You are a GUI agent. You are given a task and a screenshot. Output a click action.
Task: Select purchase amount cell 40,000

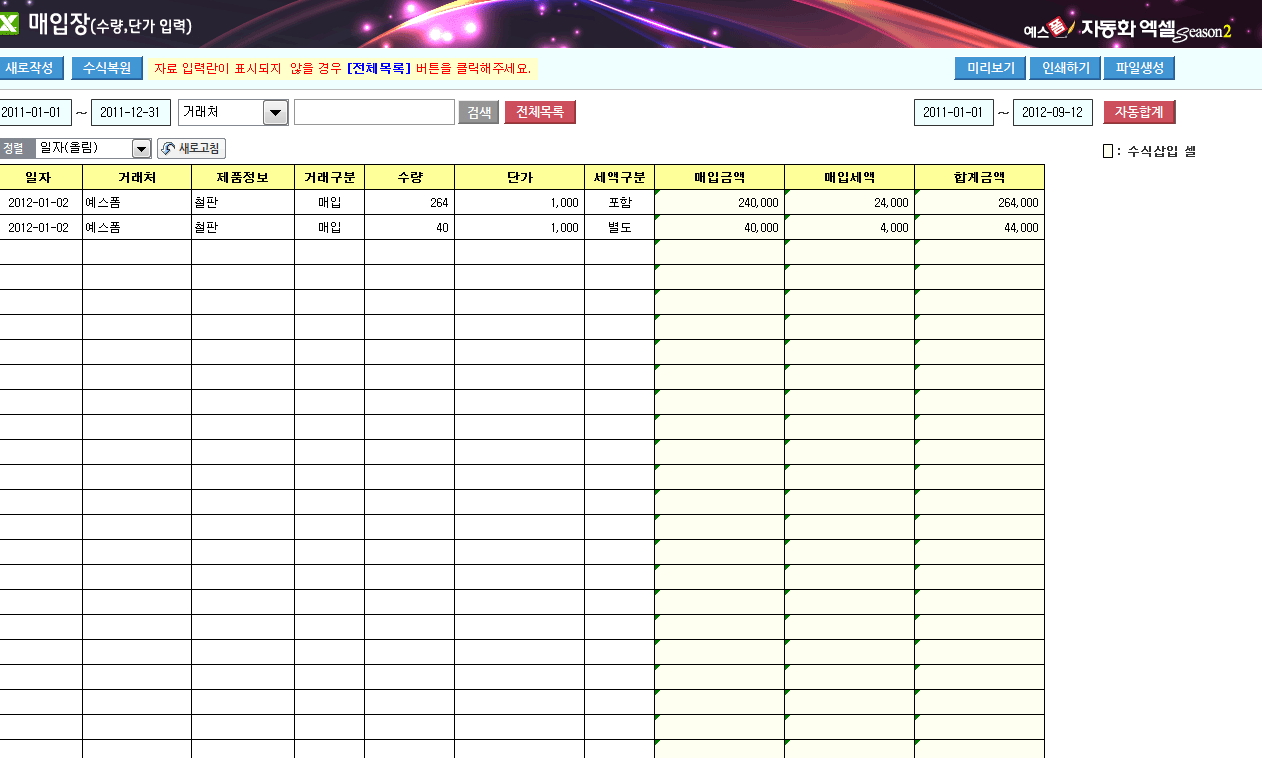[719, 227]
